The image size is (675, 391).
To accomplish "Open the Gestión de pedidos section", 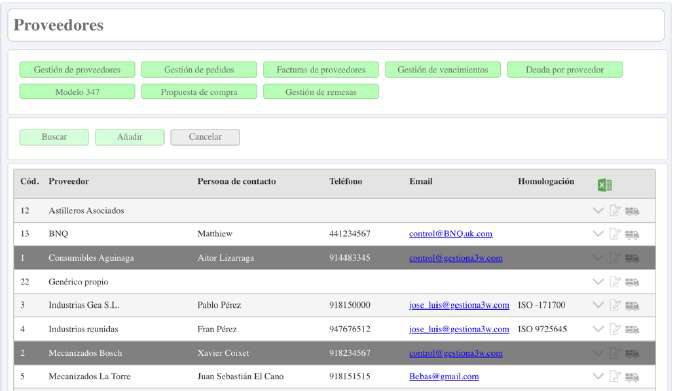I will click(x=199, y=70).
